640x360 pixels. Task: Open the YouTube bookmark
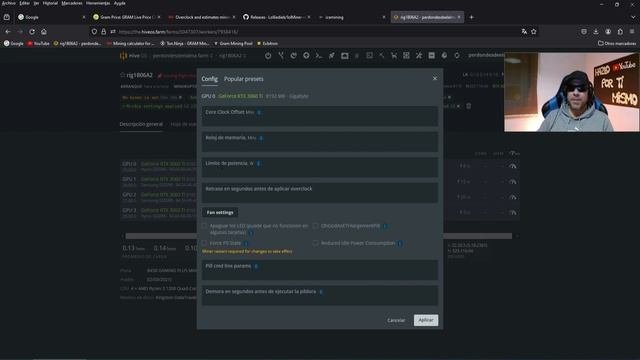[x=38, y=43]
